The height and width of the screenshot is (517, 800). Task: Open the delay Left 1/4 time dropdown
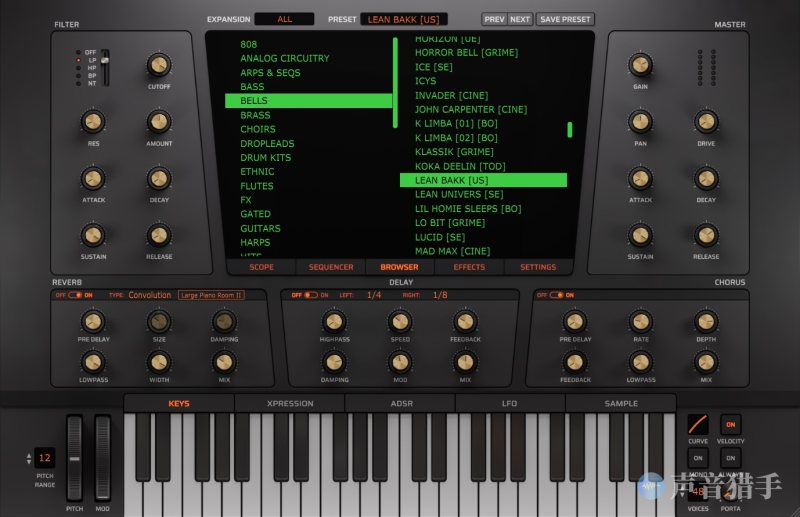[374, 295]
